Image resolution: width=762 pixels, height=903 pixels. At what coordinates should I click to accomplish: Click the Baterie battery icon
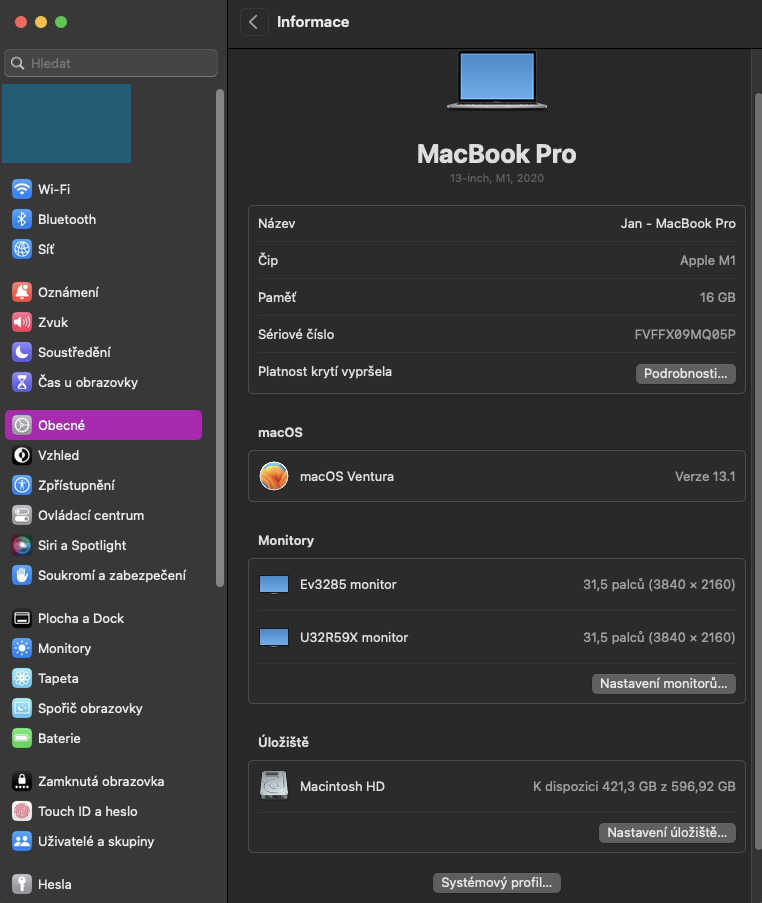tap(22, 738)
